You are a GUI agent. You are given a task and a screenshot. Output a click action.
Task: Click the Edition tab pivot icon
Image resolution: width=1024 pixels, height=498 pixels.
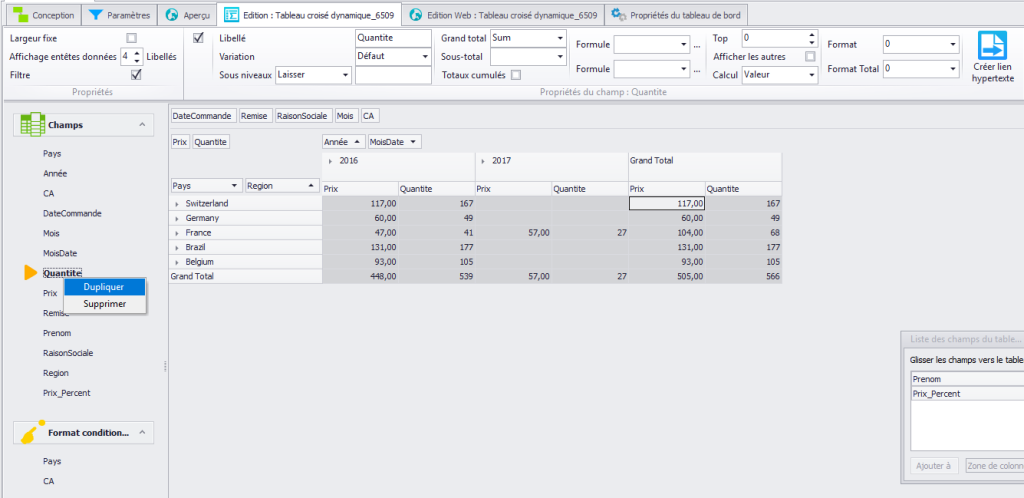(x=231, y=14)
